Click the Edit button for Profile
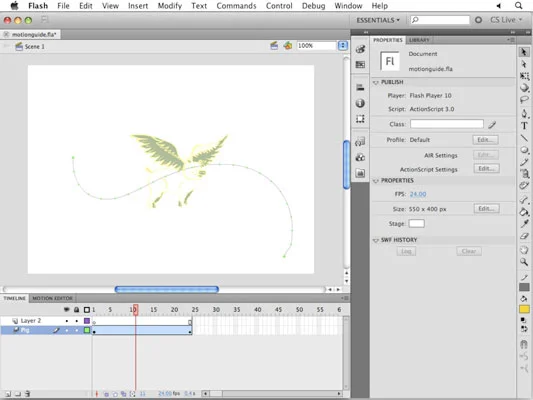This screenshot has height=400, width=533. coord(485,140)
